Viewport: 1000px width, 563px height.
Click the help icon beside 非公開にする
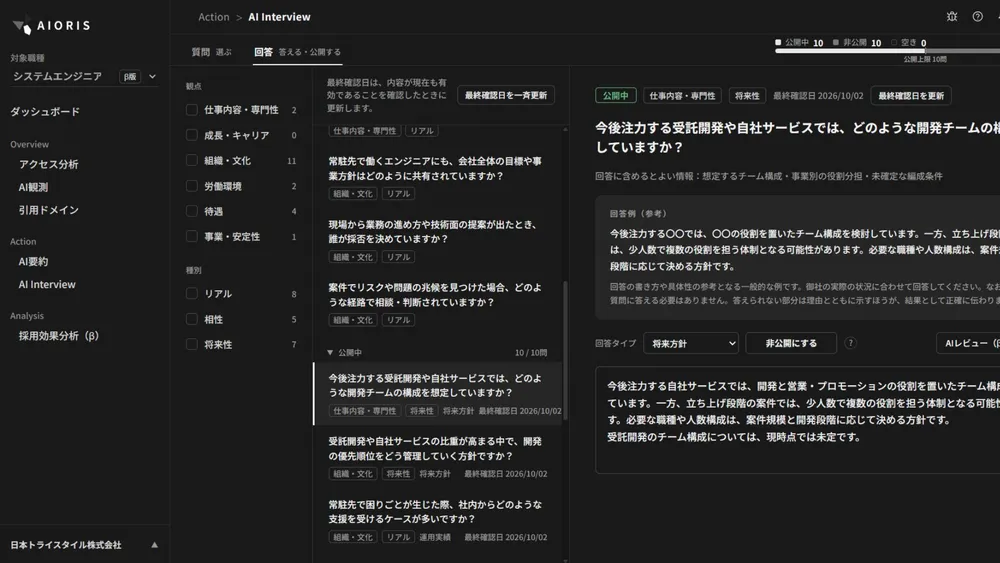tap(850, 343)
